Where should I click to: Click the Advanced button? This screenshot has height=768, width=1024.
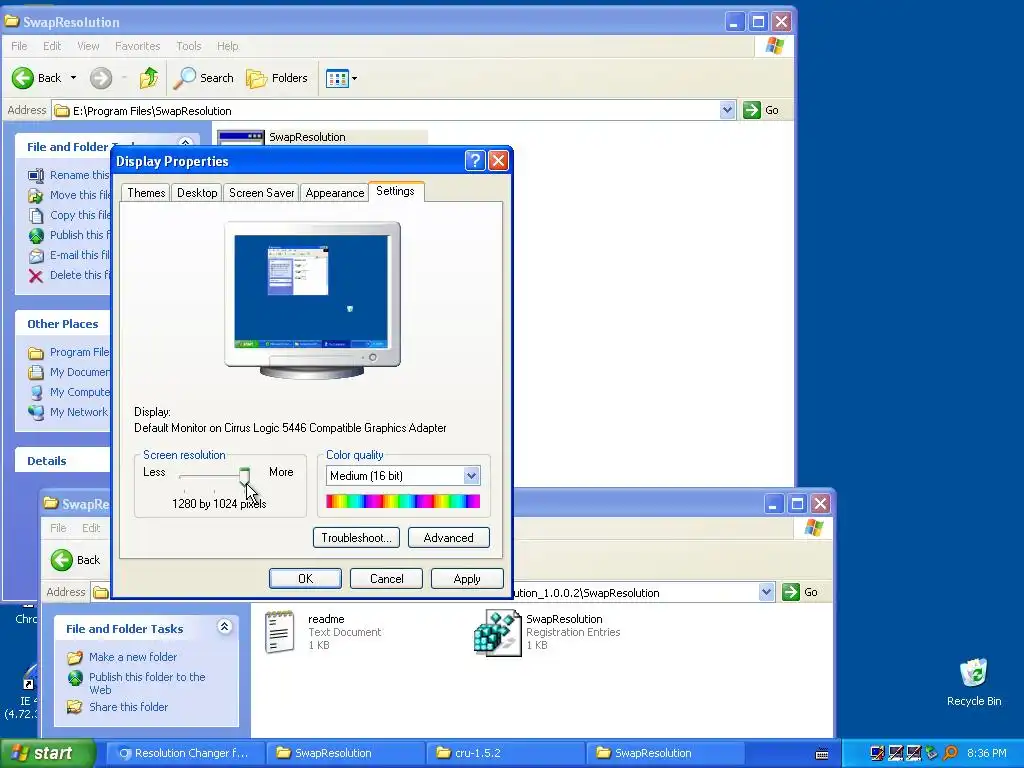[449, 538]
